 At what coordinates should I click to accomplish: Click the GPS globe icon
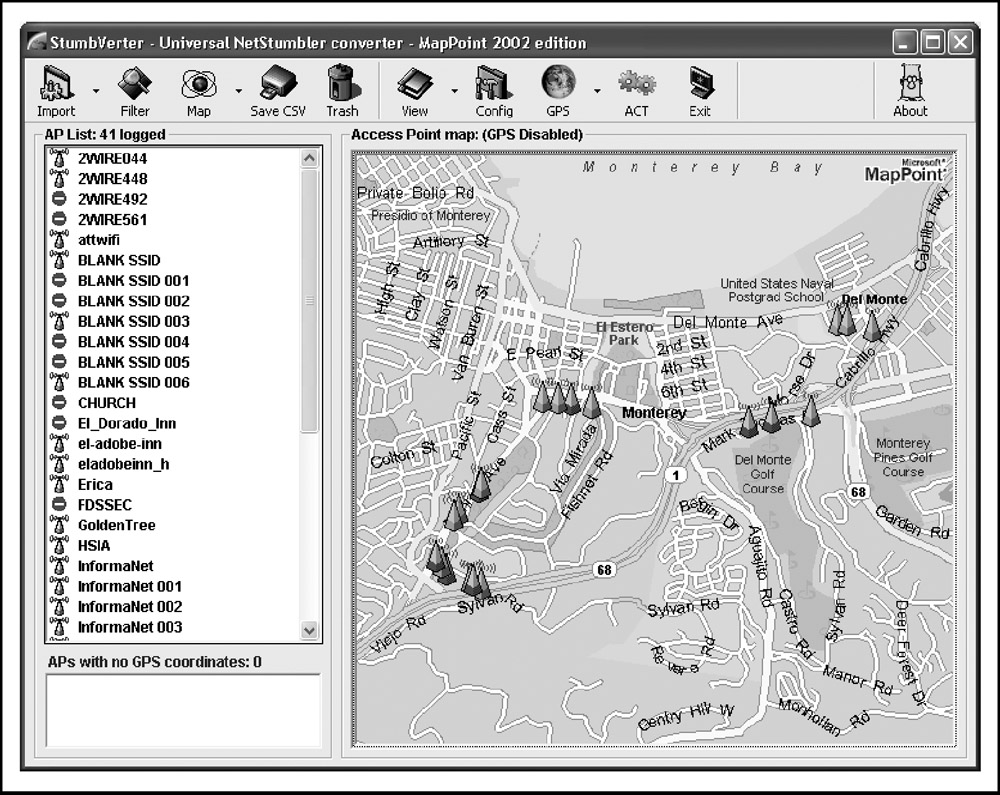coord(558,92)
